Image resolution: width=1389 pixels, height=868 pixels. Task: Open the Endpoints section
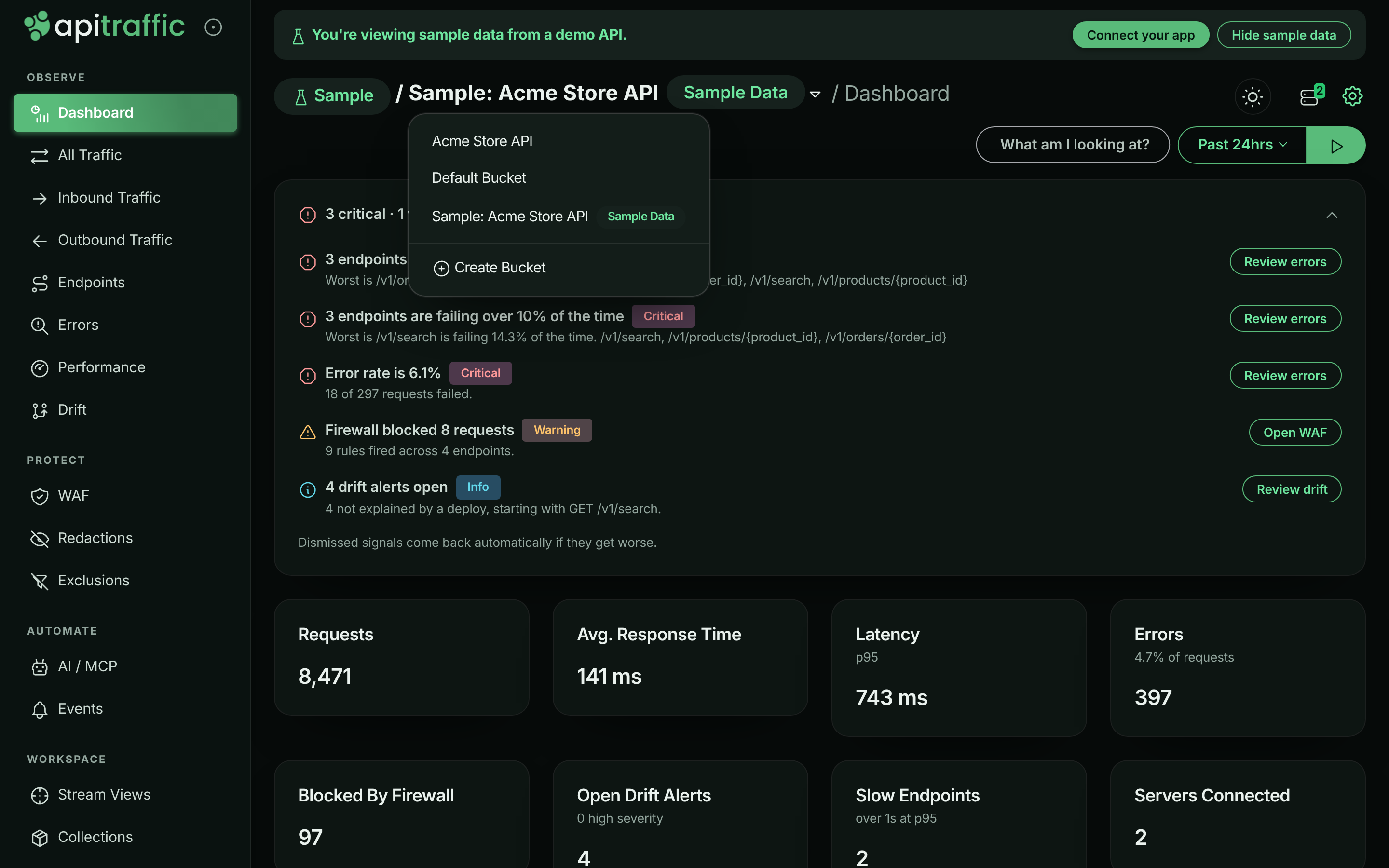coord(125,283)
